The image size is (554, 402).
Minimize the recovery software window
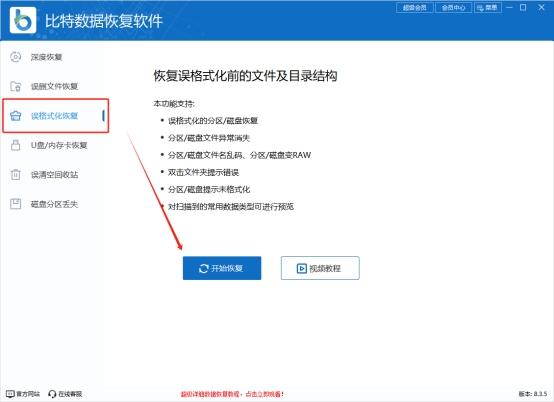point(509,7)
